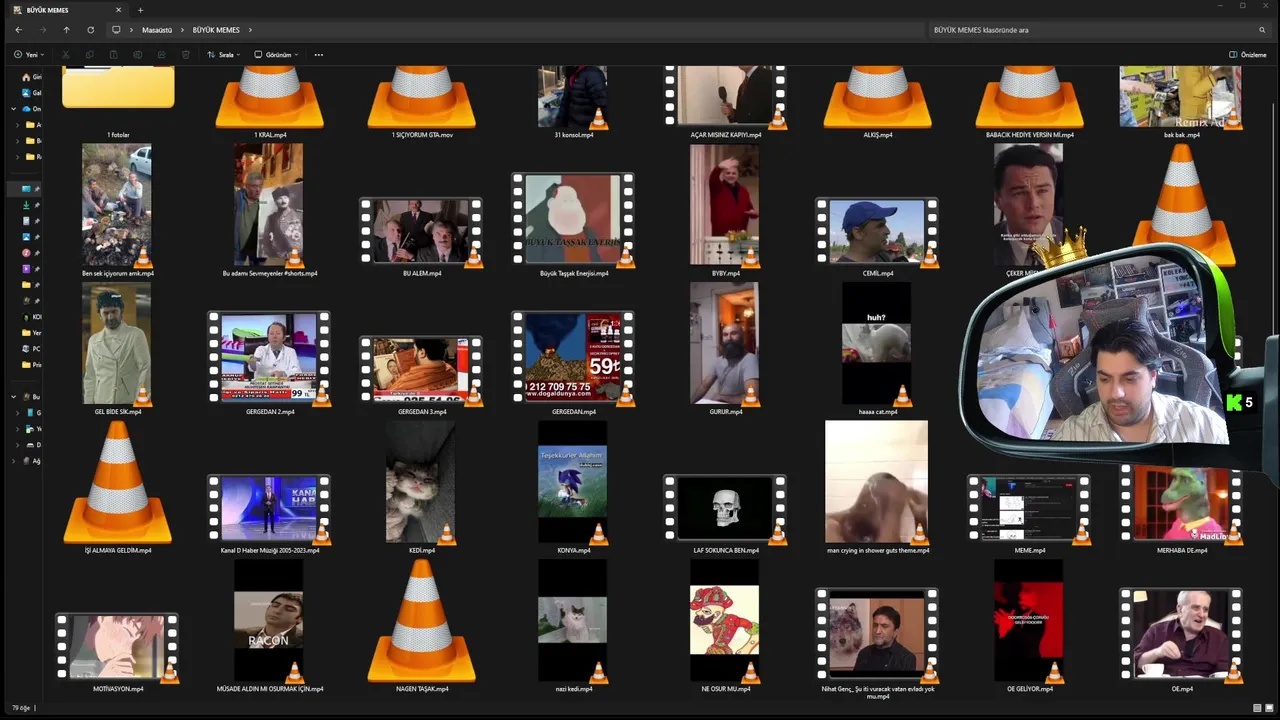Select pinned Pictures folder in sidebar
The width and height of the screenshot is (1280, 720).
tap(31, 237)
